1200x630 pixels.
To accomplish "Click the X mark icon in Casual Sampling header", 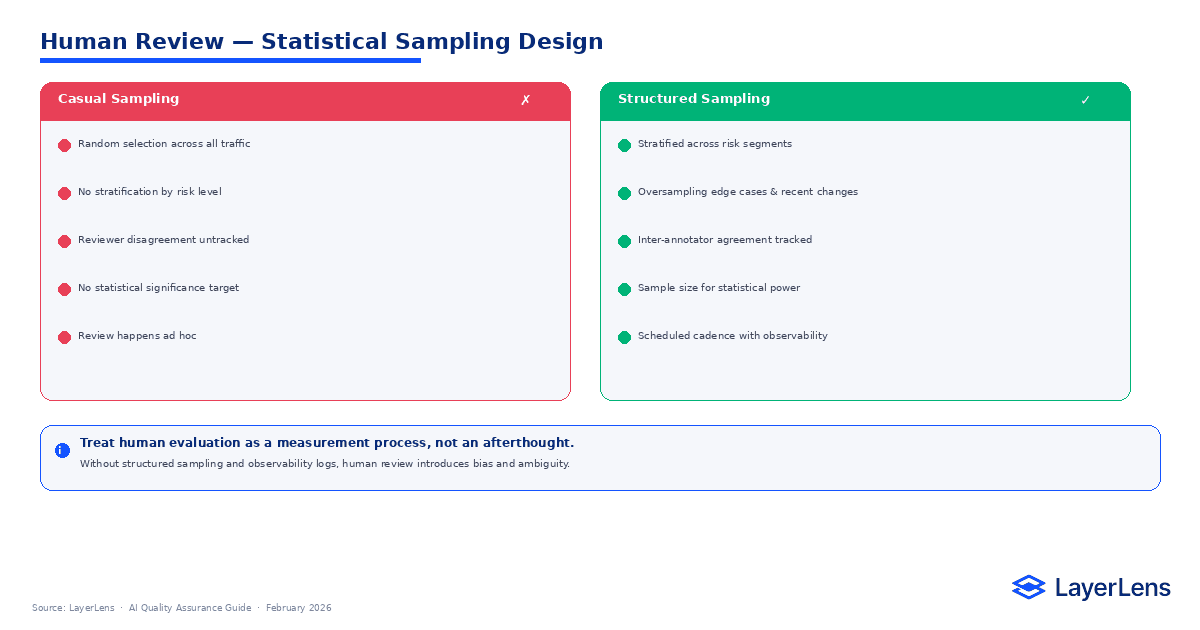I will coord(525,100).
